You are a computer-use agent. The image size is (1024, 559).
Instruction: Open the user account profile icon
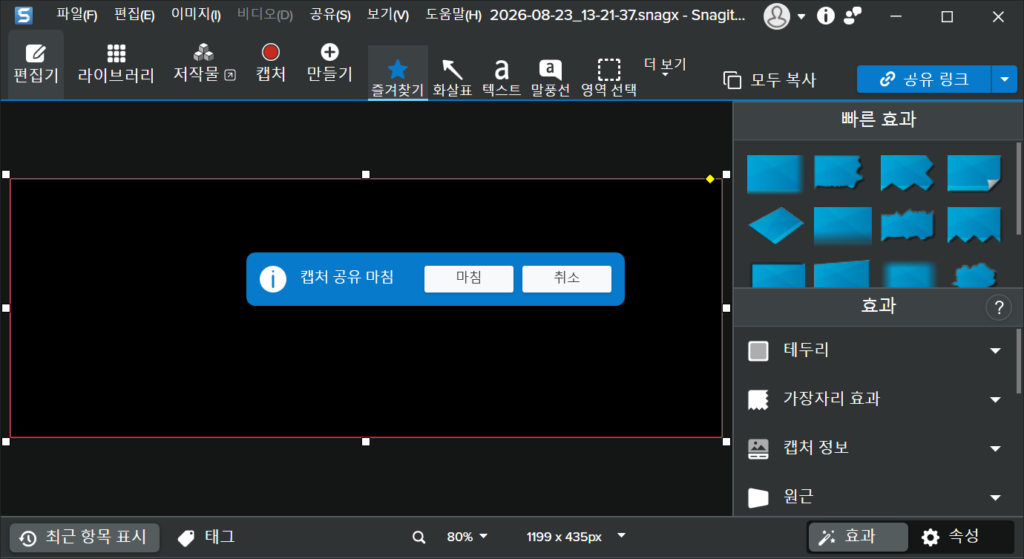pos(776,16)
